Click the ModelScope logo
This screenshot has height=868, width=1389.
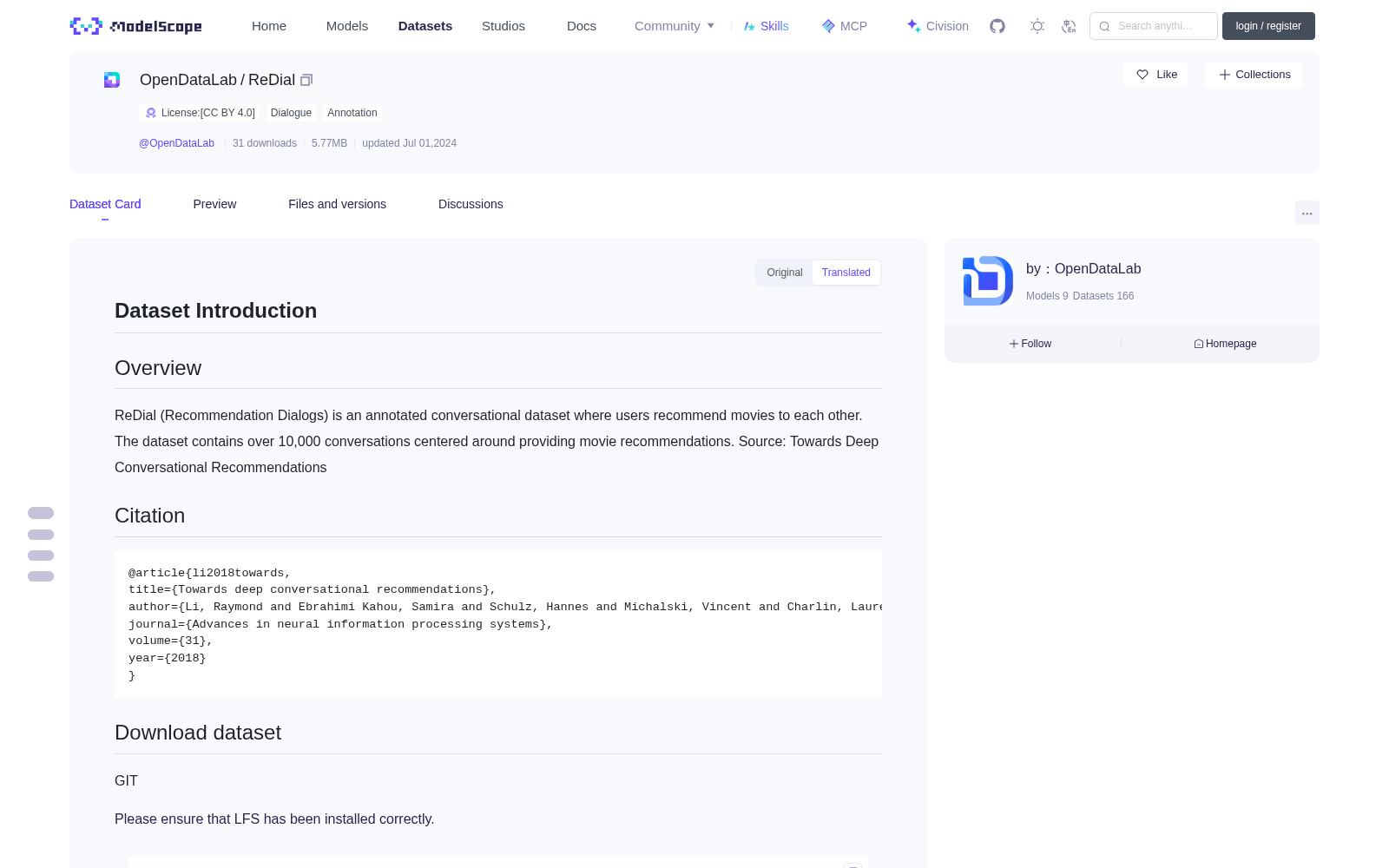(x=136, y=26)
